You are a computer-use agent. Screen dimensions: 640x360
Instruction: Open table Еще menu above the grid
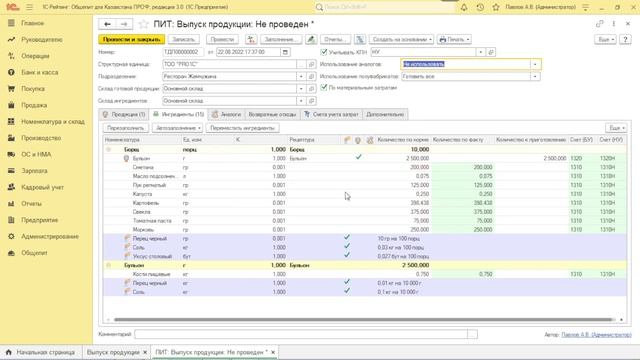tap(616, 128)
